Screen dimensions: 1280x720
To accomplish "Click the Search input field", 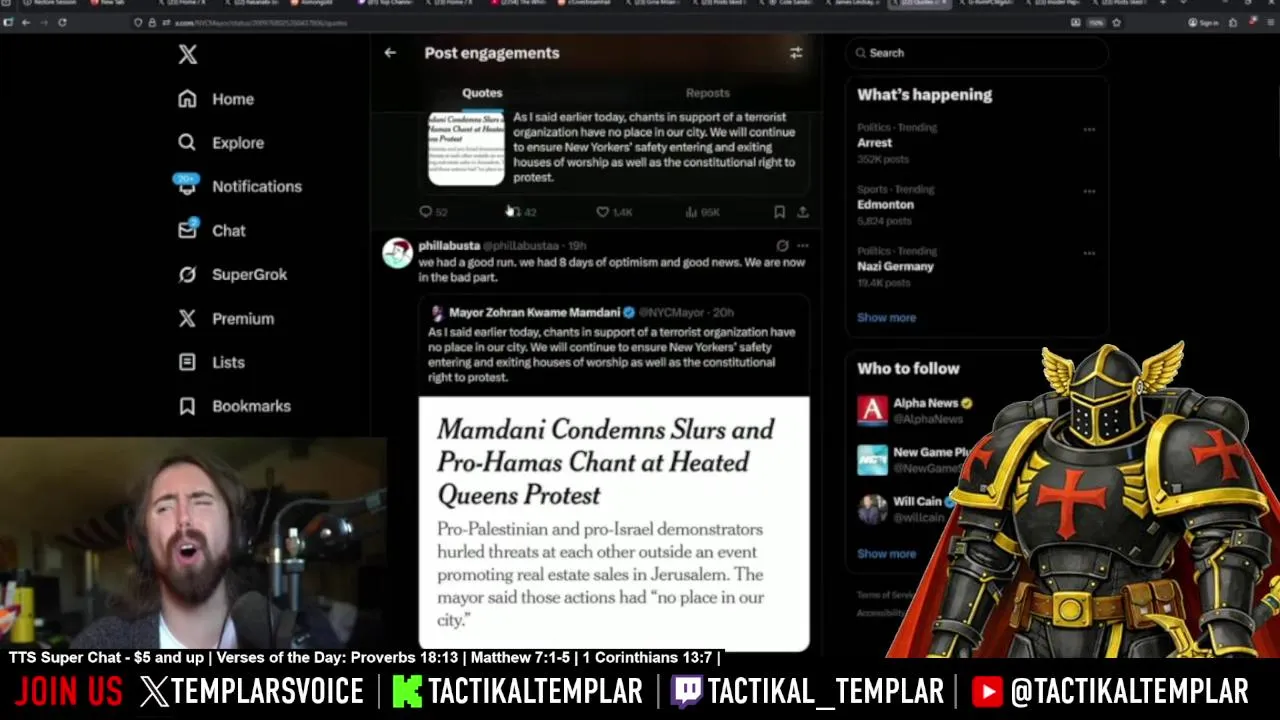I will click(976, 53).
